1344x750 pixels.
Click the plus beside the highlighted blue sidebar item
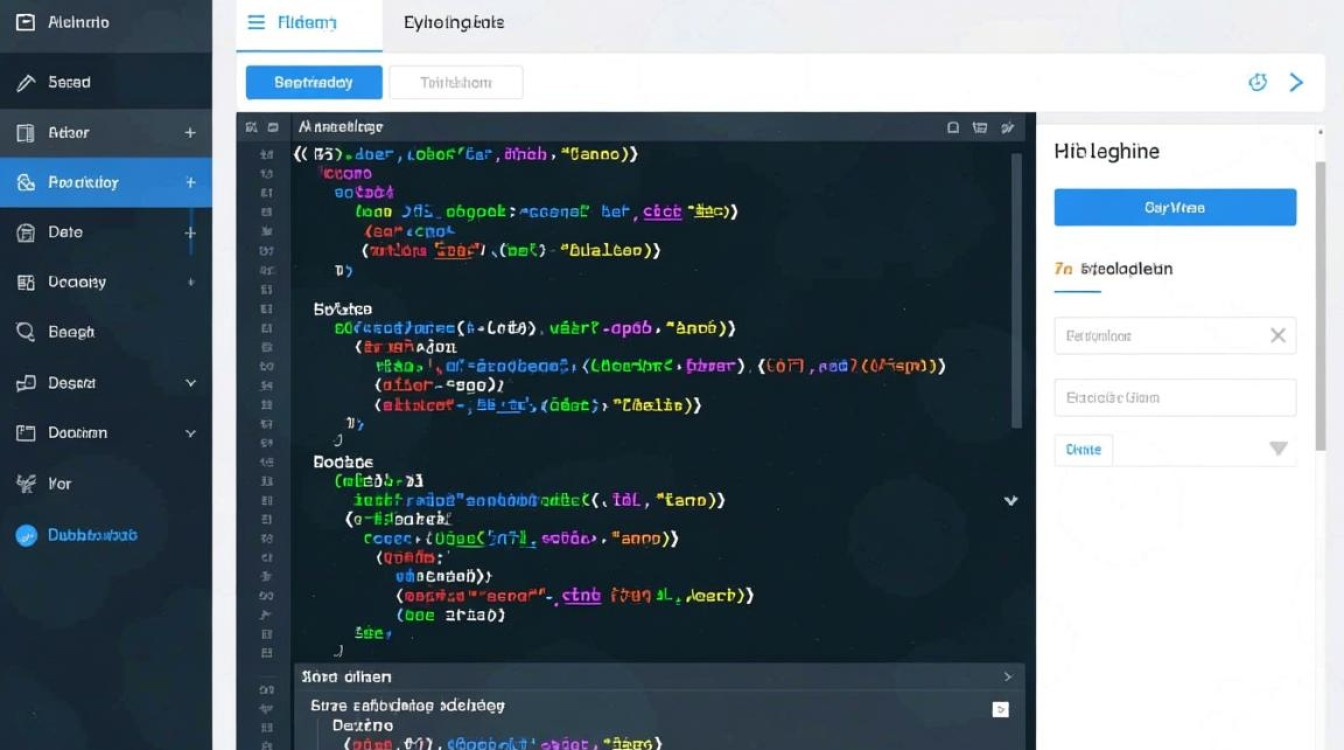(190, 182)
